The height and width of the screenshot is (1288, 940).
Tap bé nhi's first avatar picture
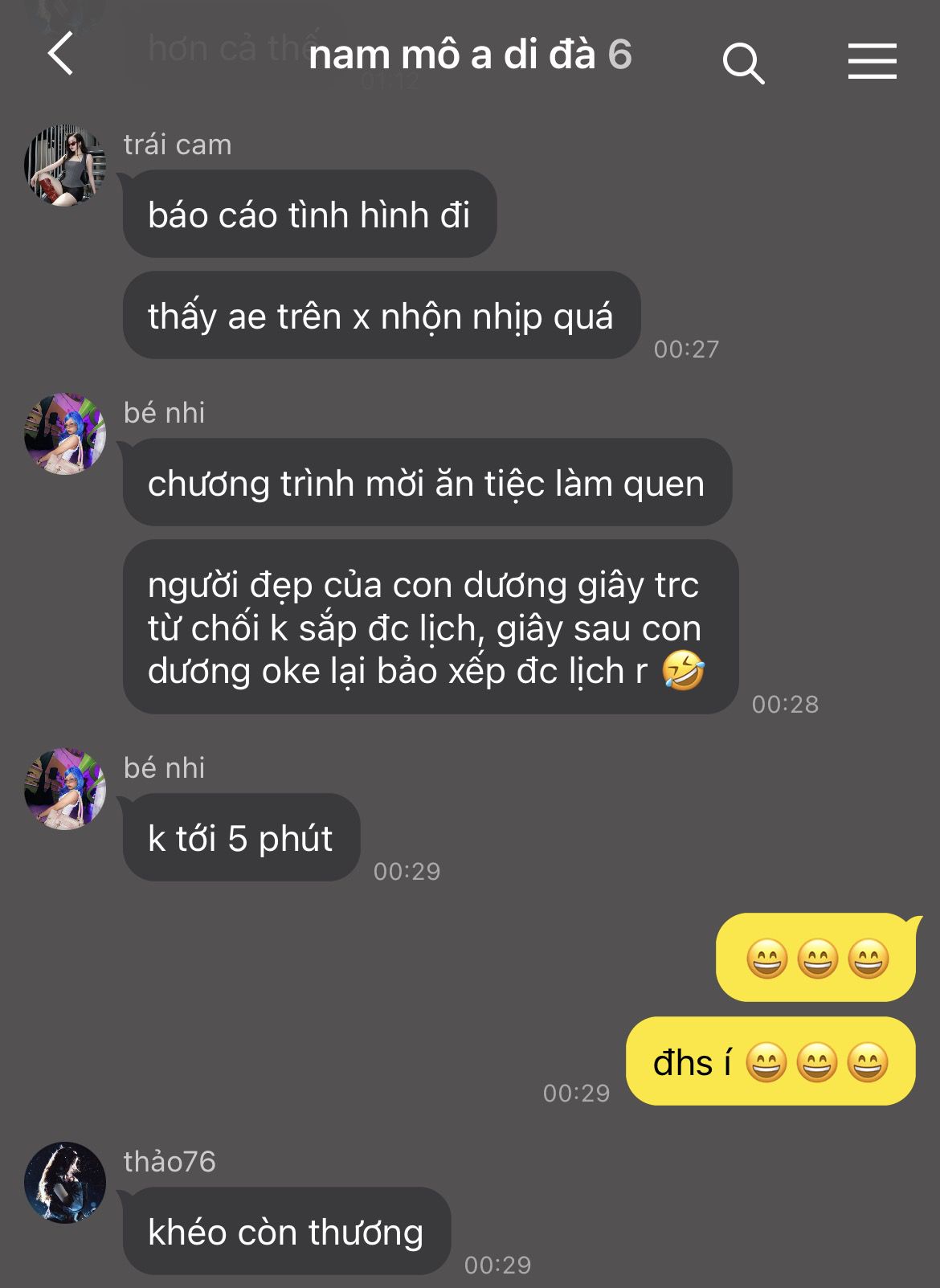(x=65, y=434)
